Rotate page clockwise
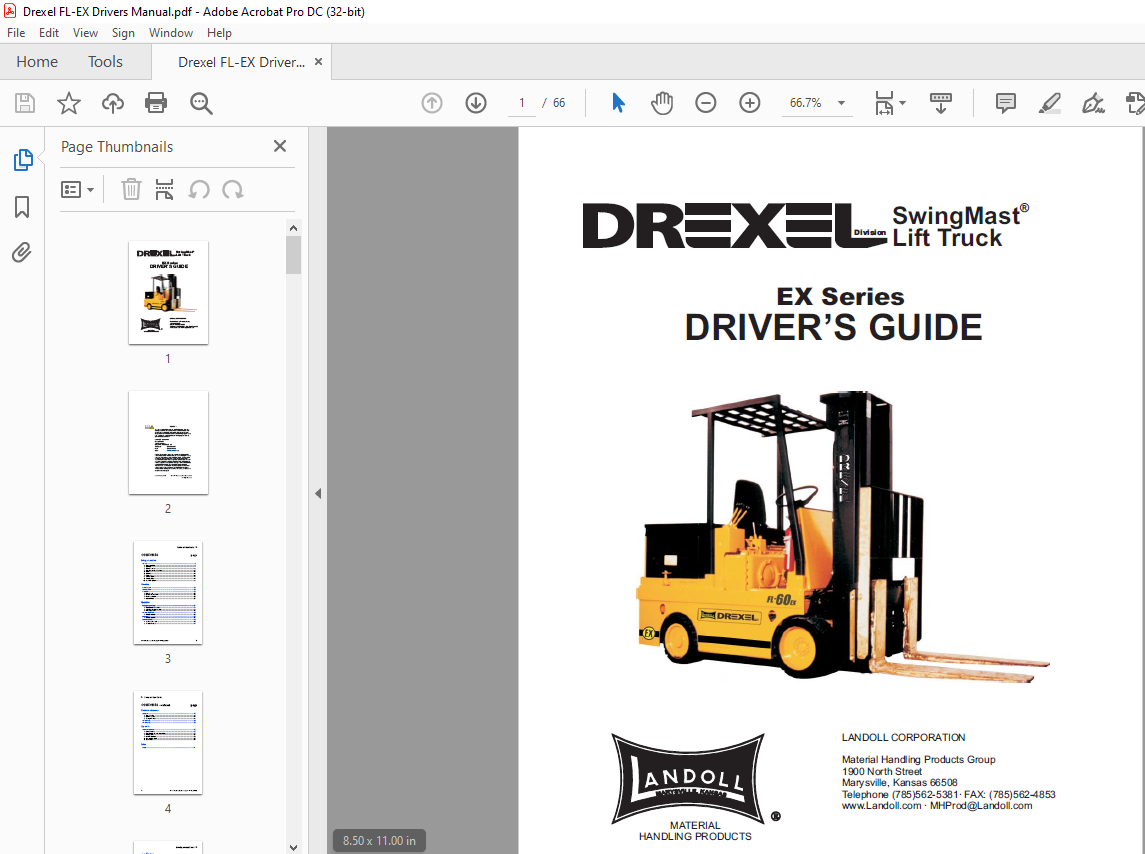 (x=233, y=190)
